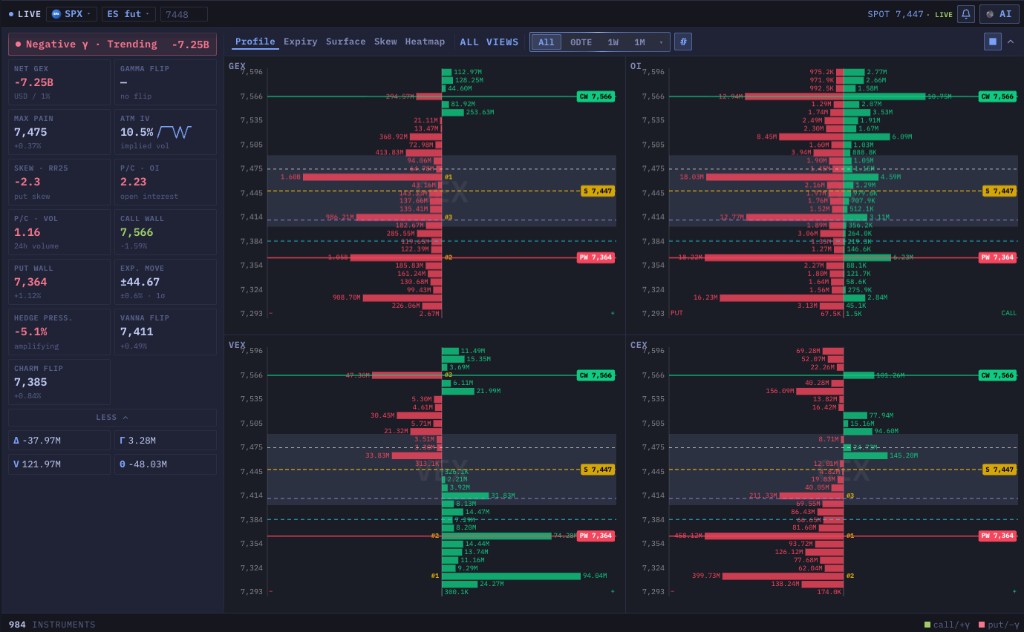Viewport: 1024px width, 632px height.
Task: Switch to the Expiry tab
Action: click(x=300, y=42)
